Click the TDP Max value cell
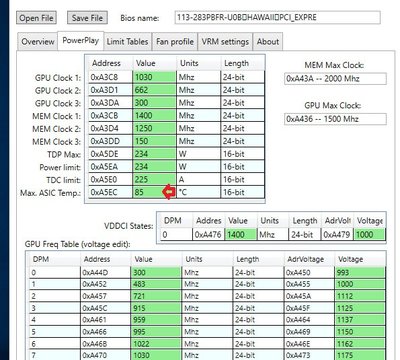This screenshot has width=400, height=360. (154, 154)
